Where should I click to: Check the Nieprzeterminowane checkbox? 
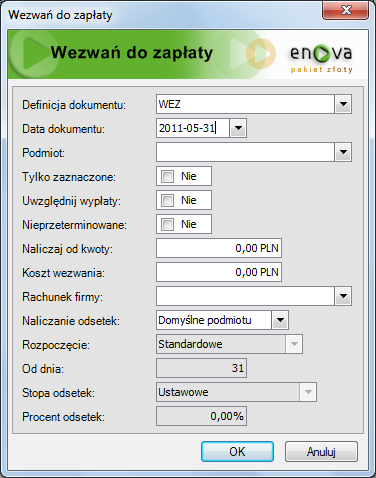(167, 224)
